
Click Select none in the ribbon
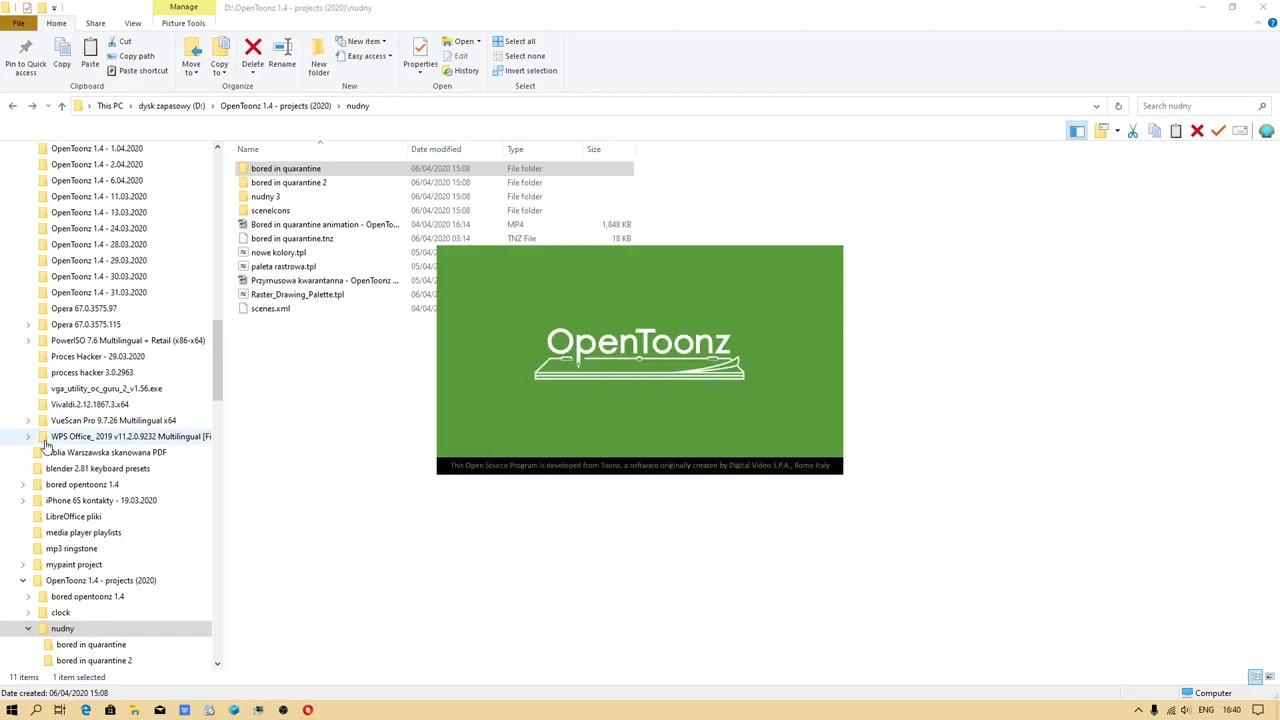[x=518, y=56]
